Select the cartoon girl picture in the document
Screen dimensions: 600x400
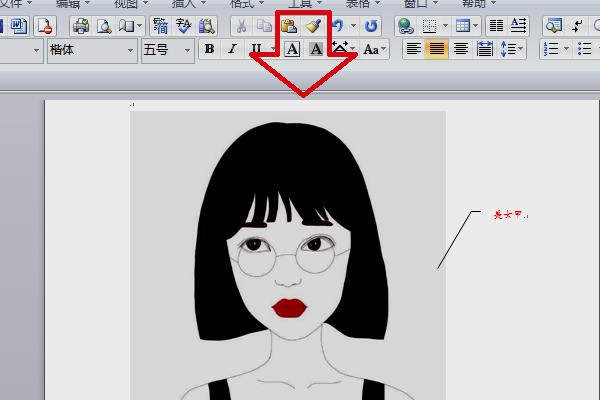click(x=288, y=260)
